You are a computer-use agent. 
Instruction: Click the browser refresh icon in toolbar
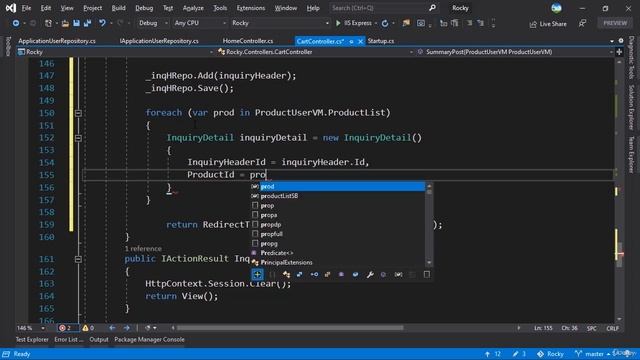[x=385, y=23]
